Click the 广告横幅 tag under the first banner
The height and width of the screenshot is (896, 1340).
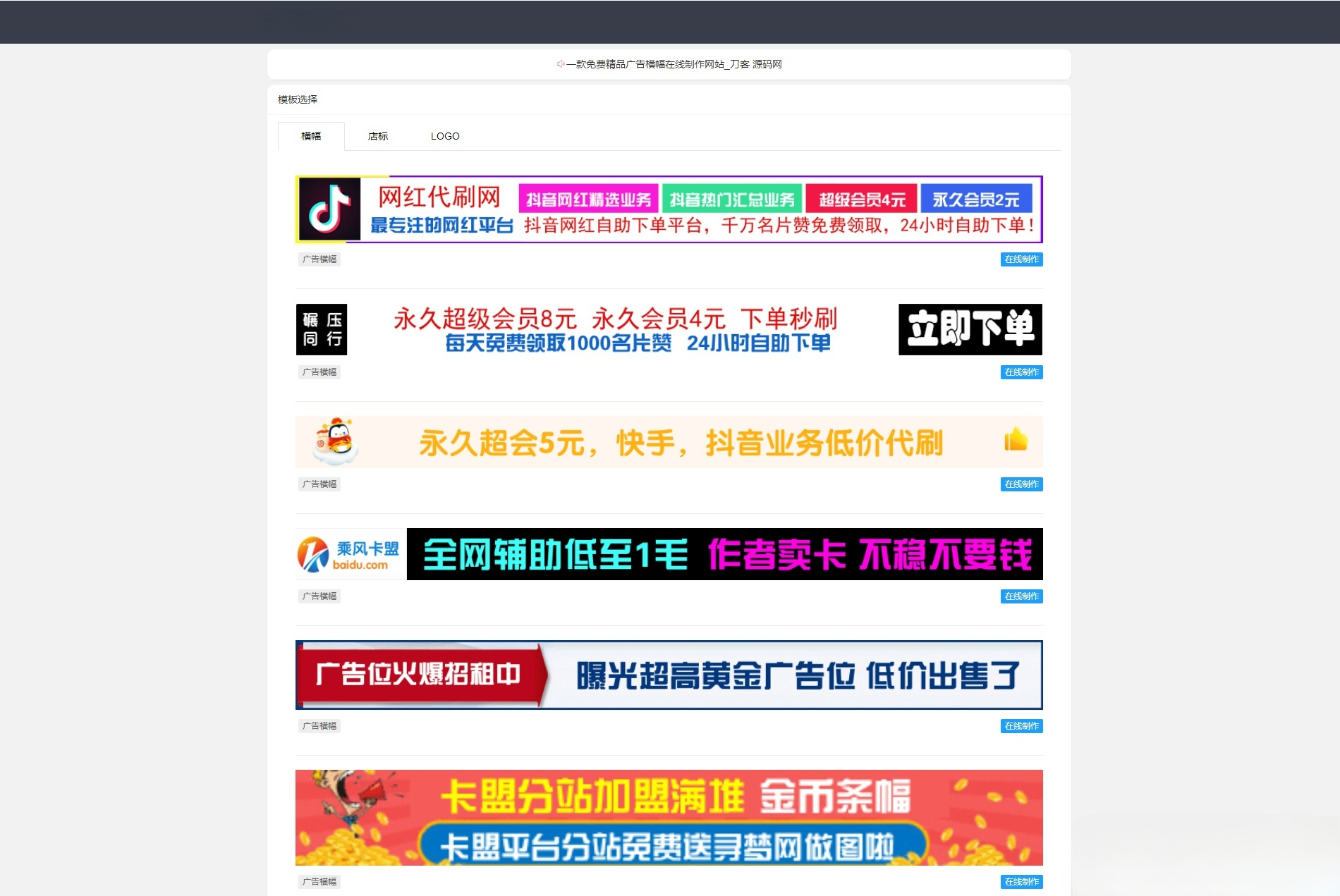click(x=319, y=259)
